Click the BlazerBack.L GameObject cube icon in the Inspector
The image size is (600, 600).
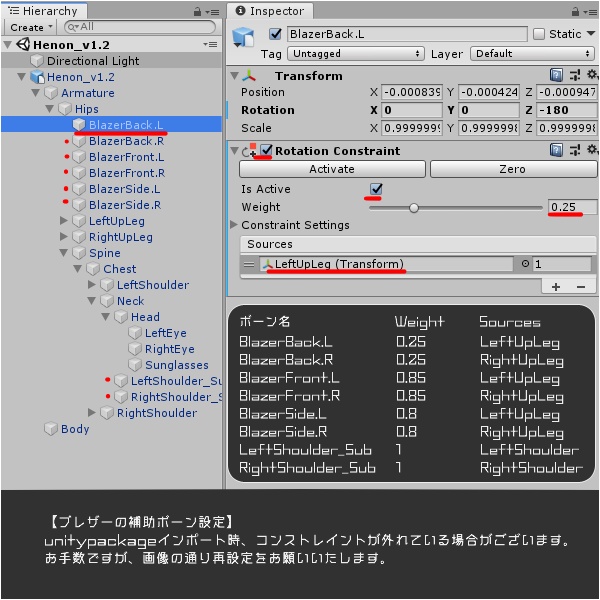pos(243,37)
